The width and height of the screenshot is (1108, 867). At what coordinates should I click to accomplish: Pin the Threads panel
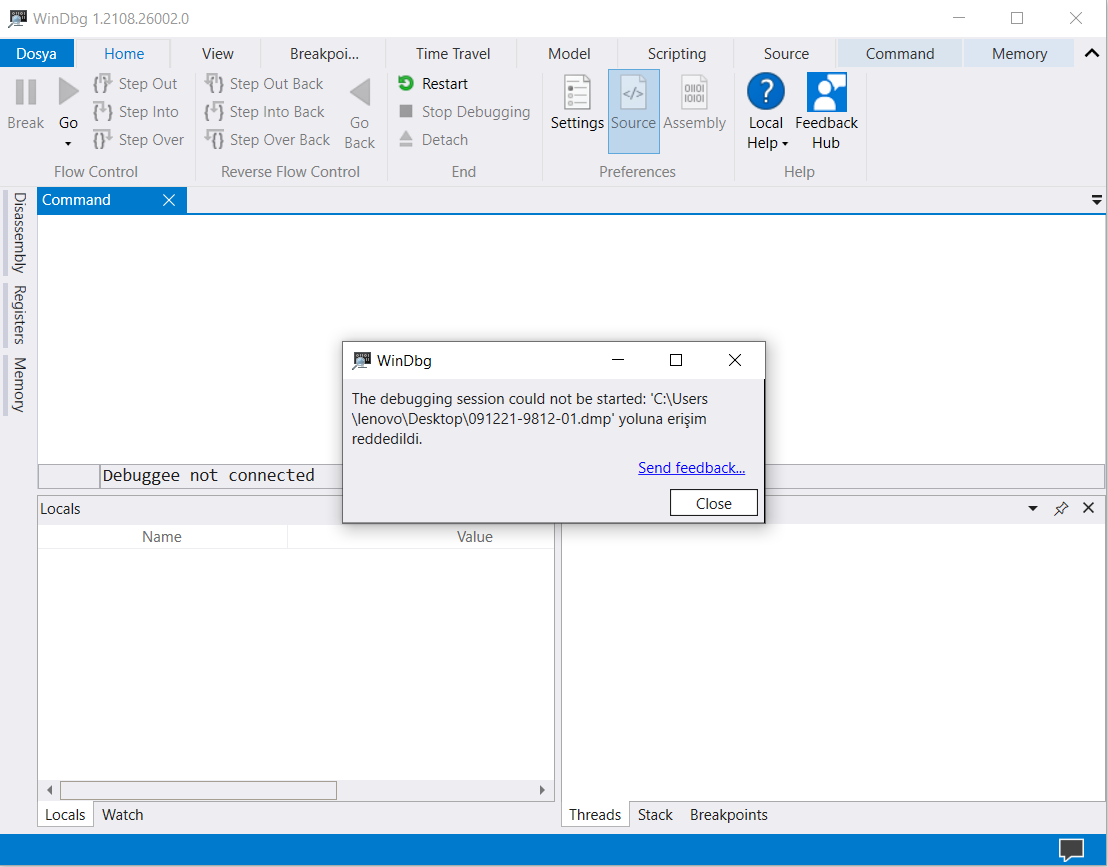(x=1061, y=509)
